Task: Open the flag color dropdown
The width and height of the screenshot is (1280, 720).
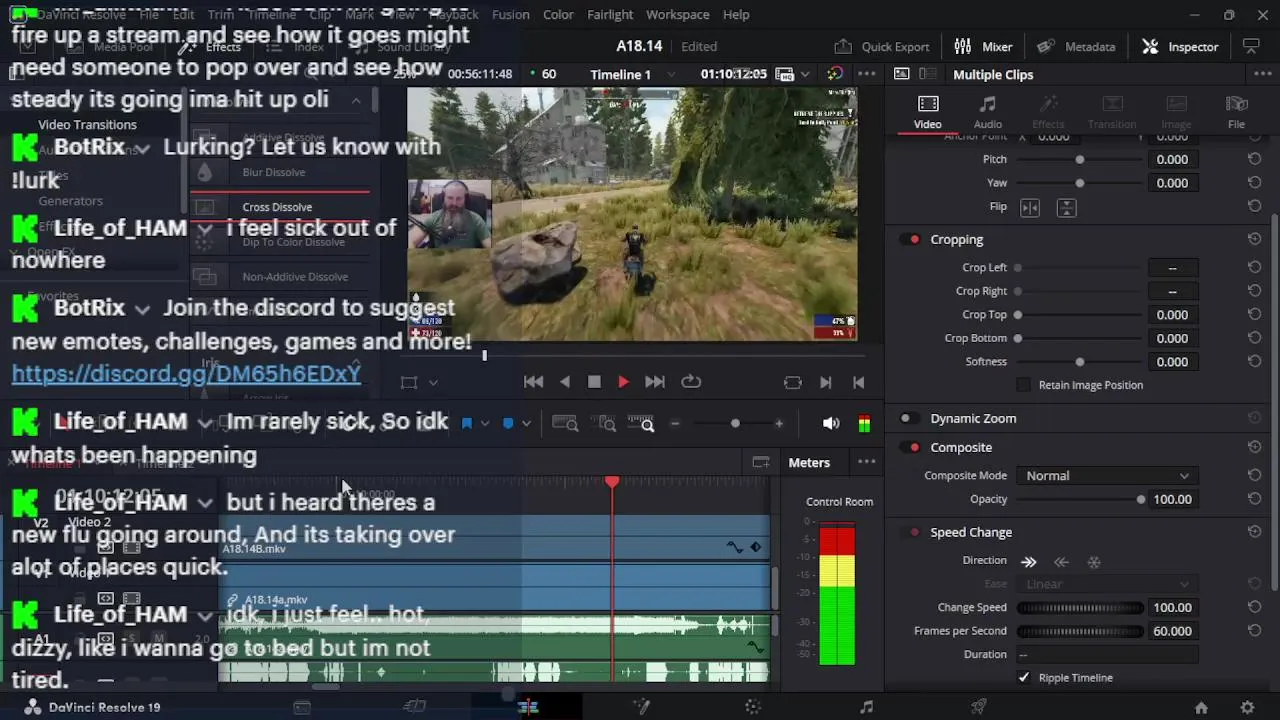Action: click(485, 424)
